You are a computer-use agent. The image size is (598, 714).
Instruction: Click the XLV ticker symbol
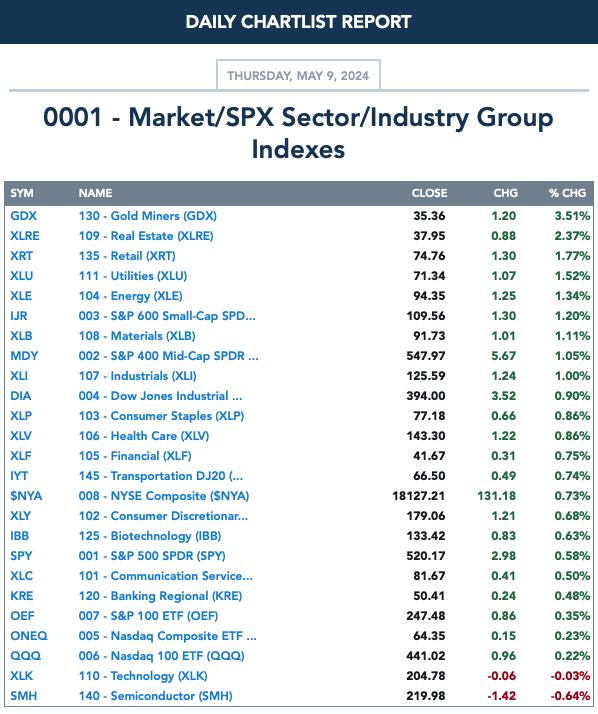click(x=21, y=436)
